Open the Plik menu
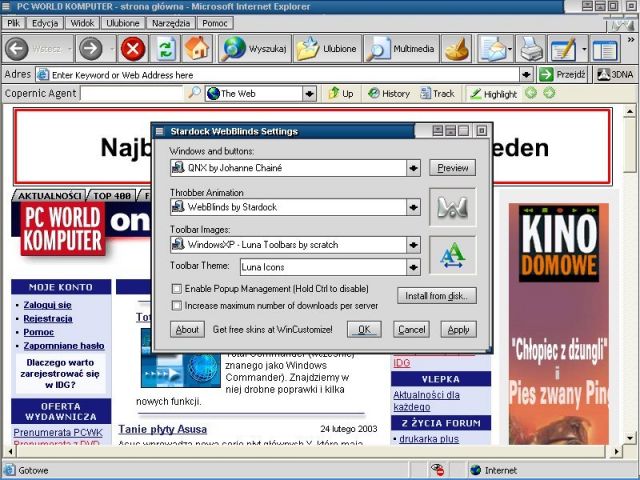Screen dimensions: 640x480 pos(13,23)
